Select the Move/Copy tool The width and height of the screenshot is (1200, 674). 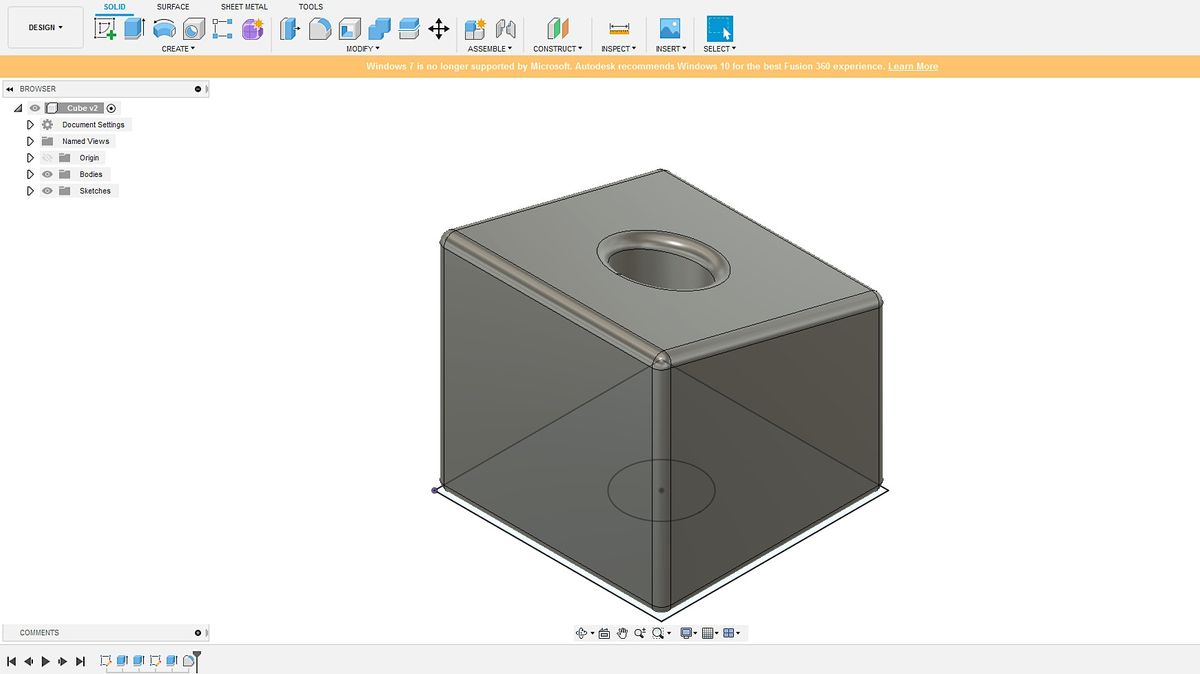click(x=438, y=29)
